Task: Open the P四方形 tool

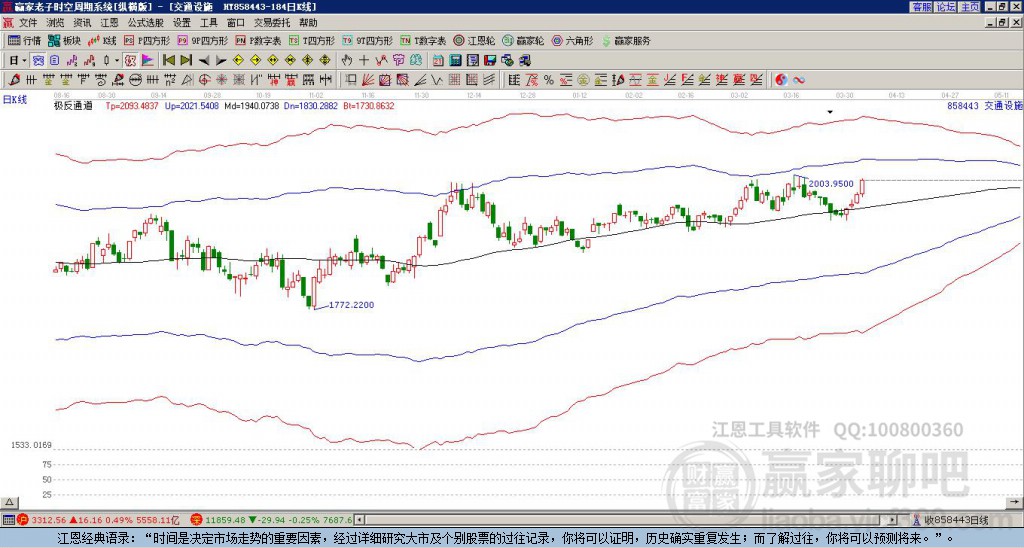Action: (x=148, y=40)
